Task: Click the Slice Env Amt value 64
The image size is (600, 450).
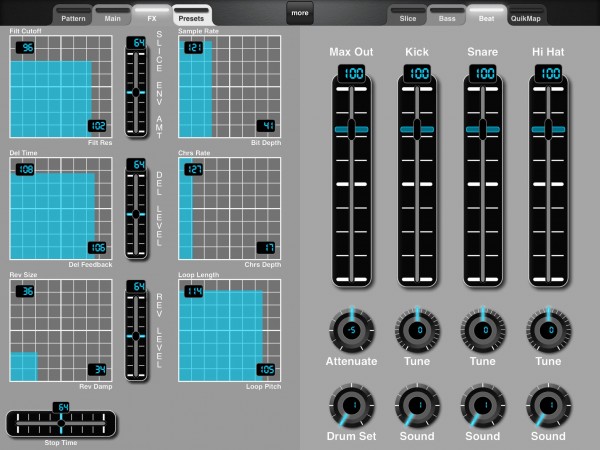Action: pos(136,42)
